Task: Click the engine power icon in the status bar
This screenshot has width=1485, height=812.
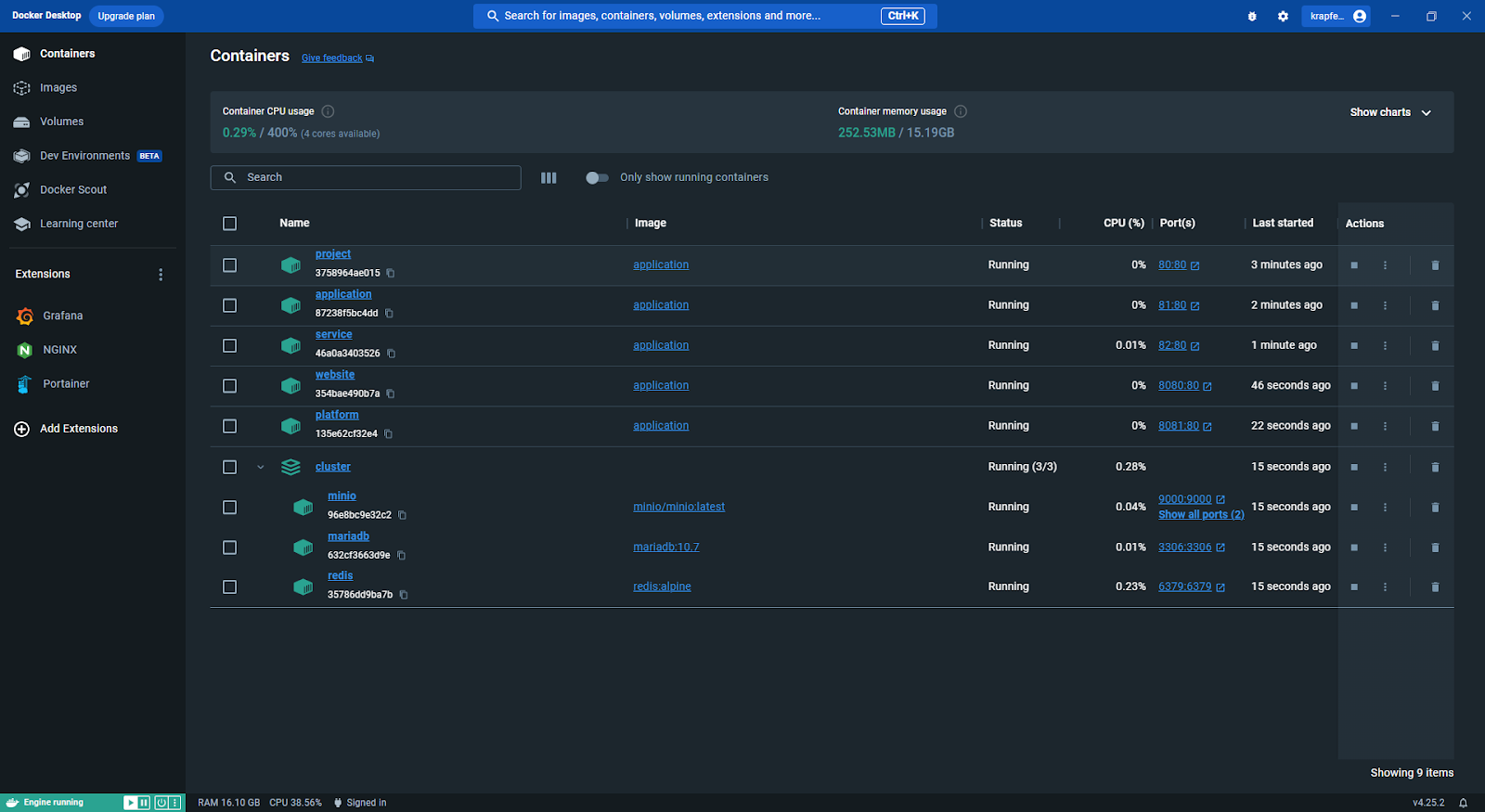Action: [161, 803]
